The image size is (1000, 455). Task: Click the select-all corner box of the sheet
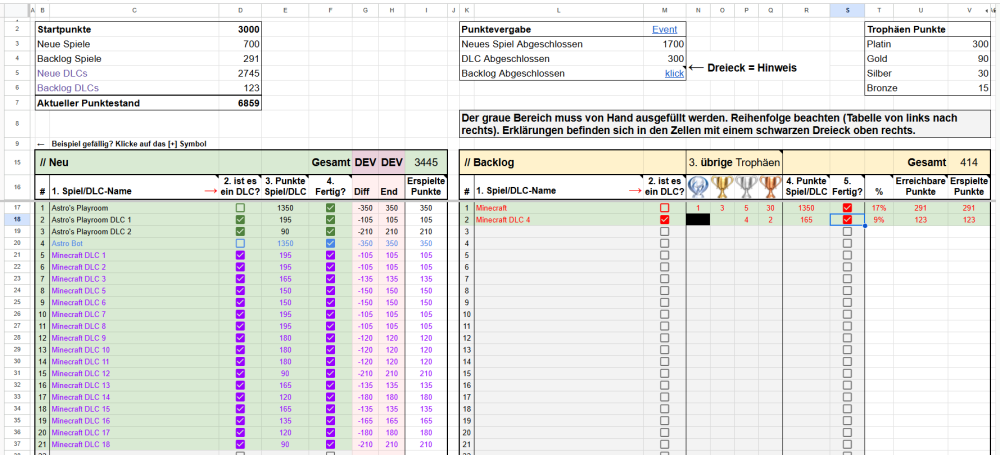[17, 11]
